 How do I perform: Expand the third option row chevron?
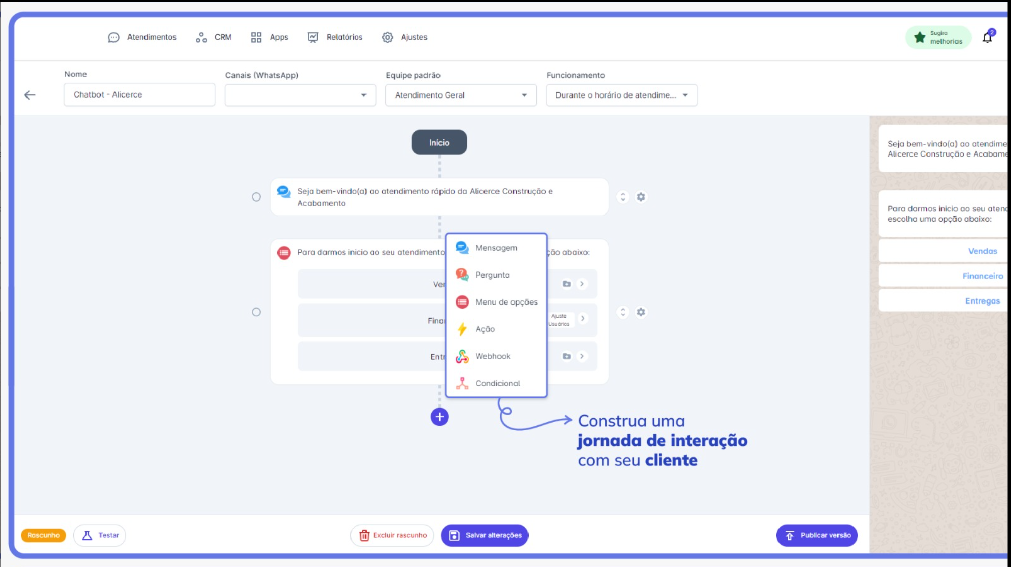582,356
